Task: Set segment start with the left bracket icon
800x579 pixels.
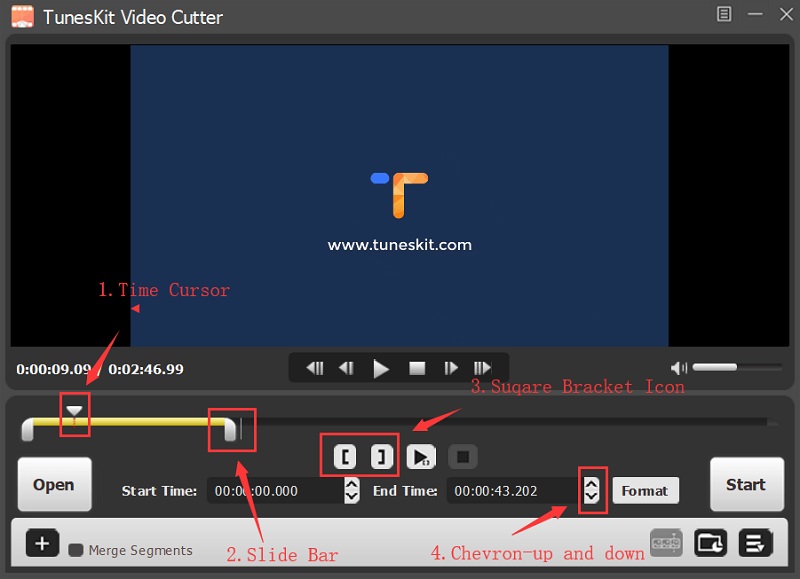Action: click(x=346, y=456)
